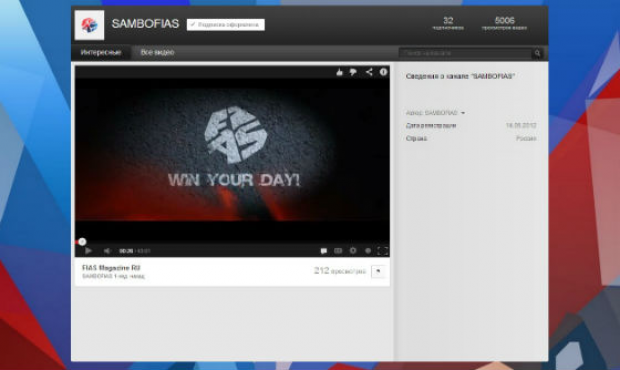
Task: Click the video elapsed time readout
Action: [126, 251]
